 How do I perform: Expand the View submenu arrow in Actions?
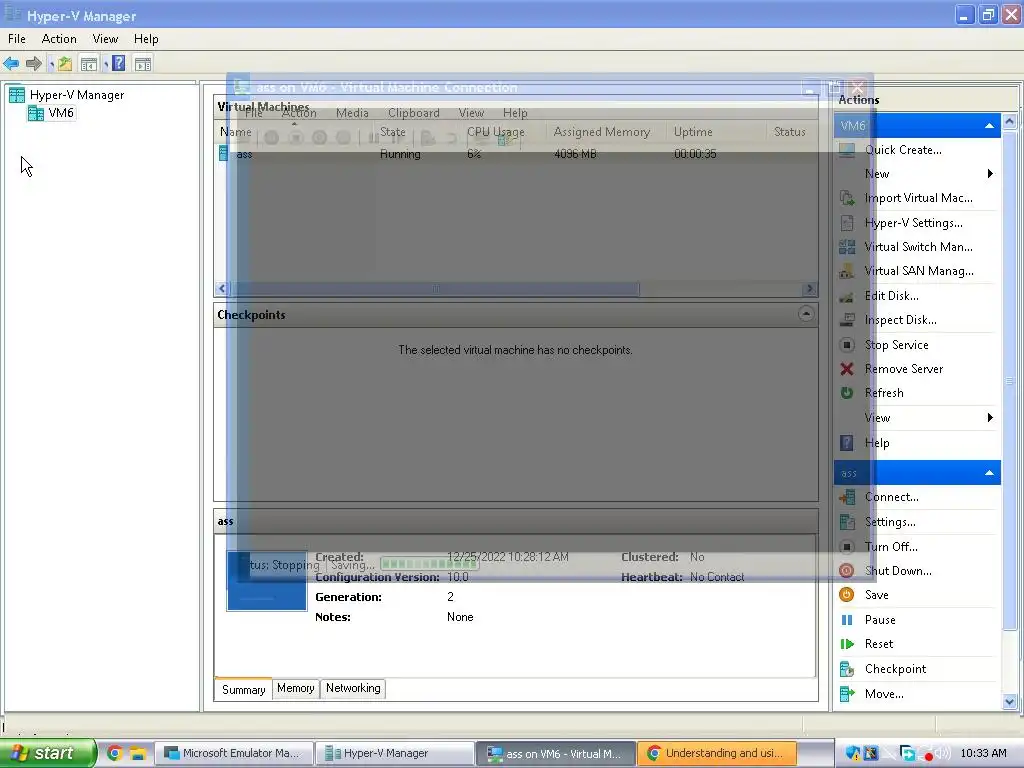pyautogui.click(x=990, y=418)
